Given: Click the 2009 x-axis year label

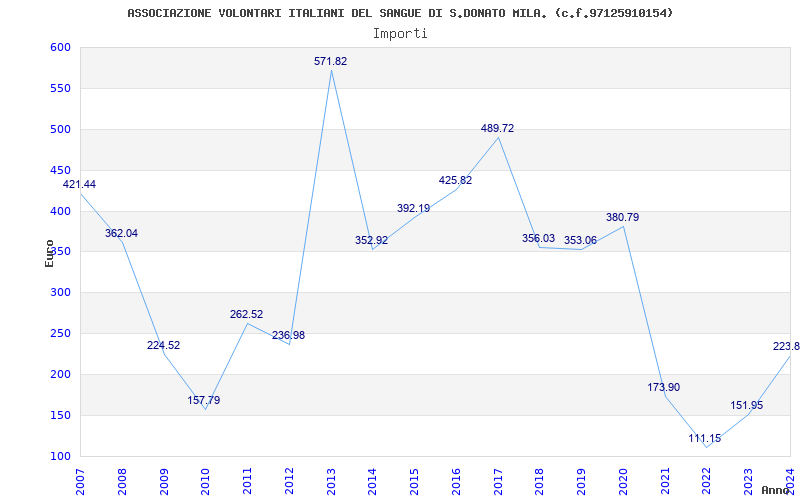Looking at the screenshot, I should coord(164,482).
